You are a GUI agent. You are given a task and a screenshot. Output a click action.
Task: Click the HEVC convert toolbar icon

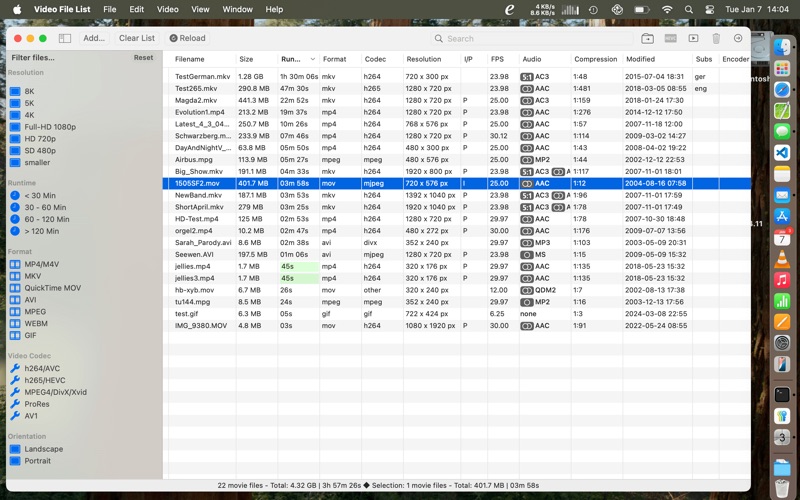pos(670,38)
